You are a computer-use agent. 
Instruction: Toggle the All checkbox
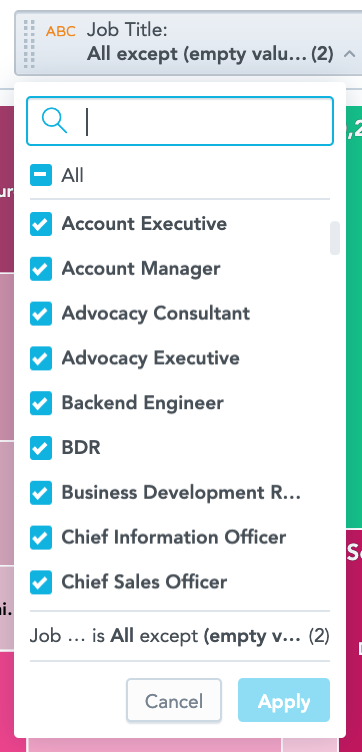pos(41,175)
